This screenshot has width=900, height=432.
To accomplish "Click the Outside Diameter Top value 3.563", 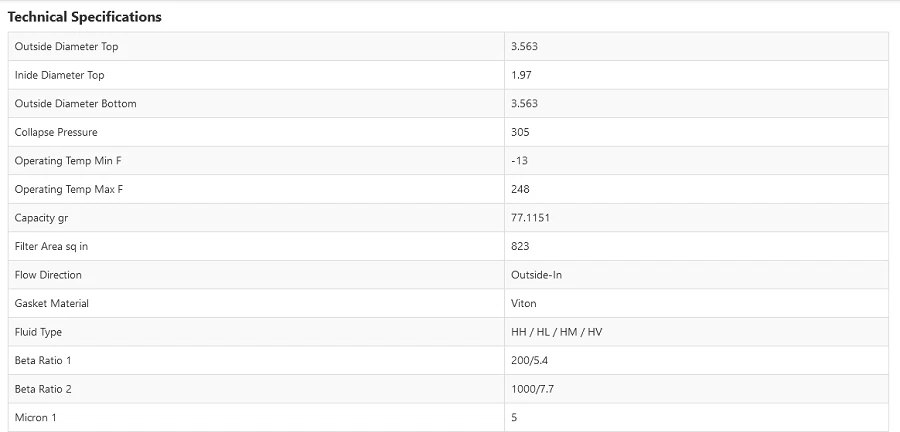I will (525, 47).
